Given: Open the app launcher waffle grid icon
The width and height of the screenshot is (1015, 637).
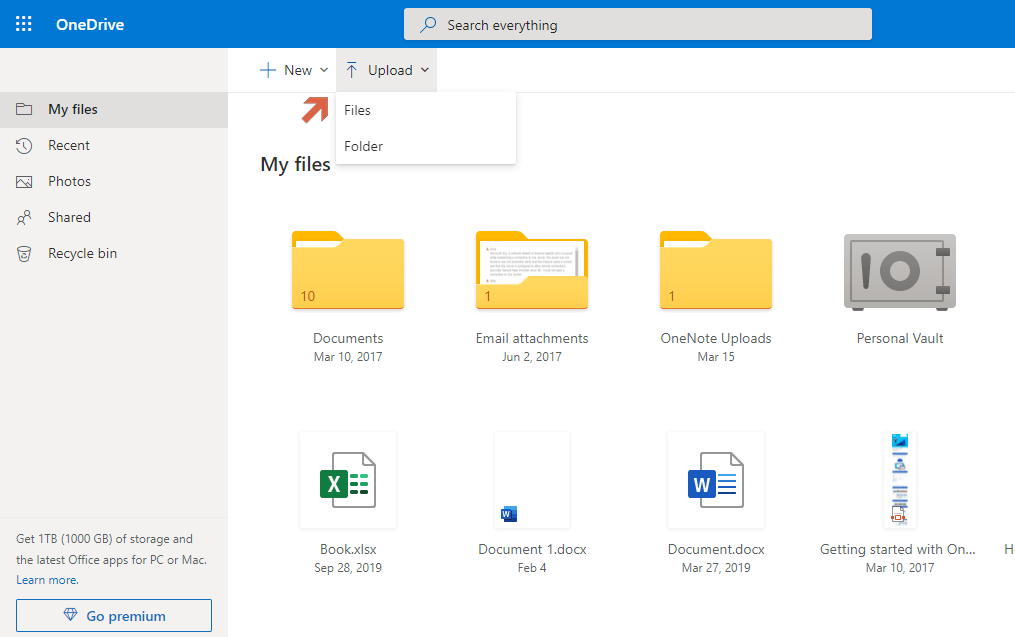Looking at the screenshot, I should 24,24.
